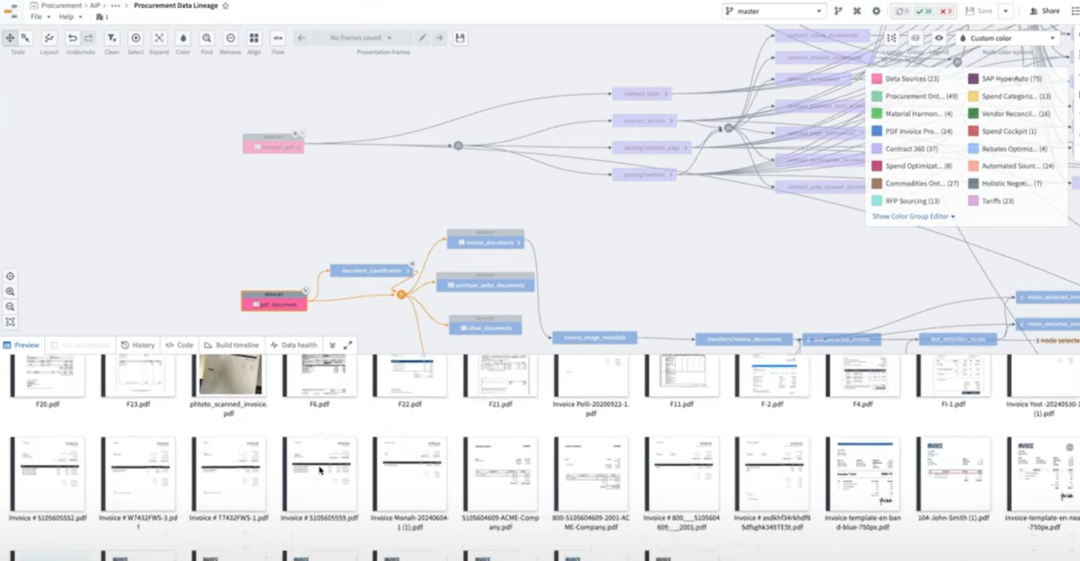Select the Contract 360 color swatch
The image size is (1080, 561).
[877, 148]
